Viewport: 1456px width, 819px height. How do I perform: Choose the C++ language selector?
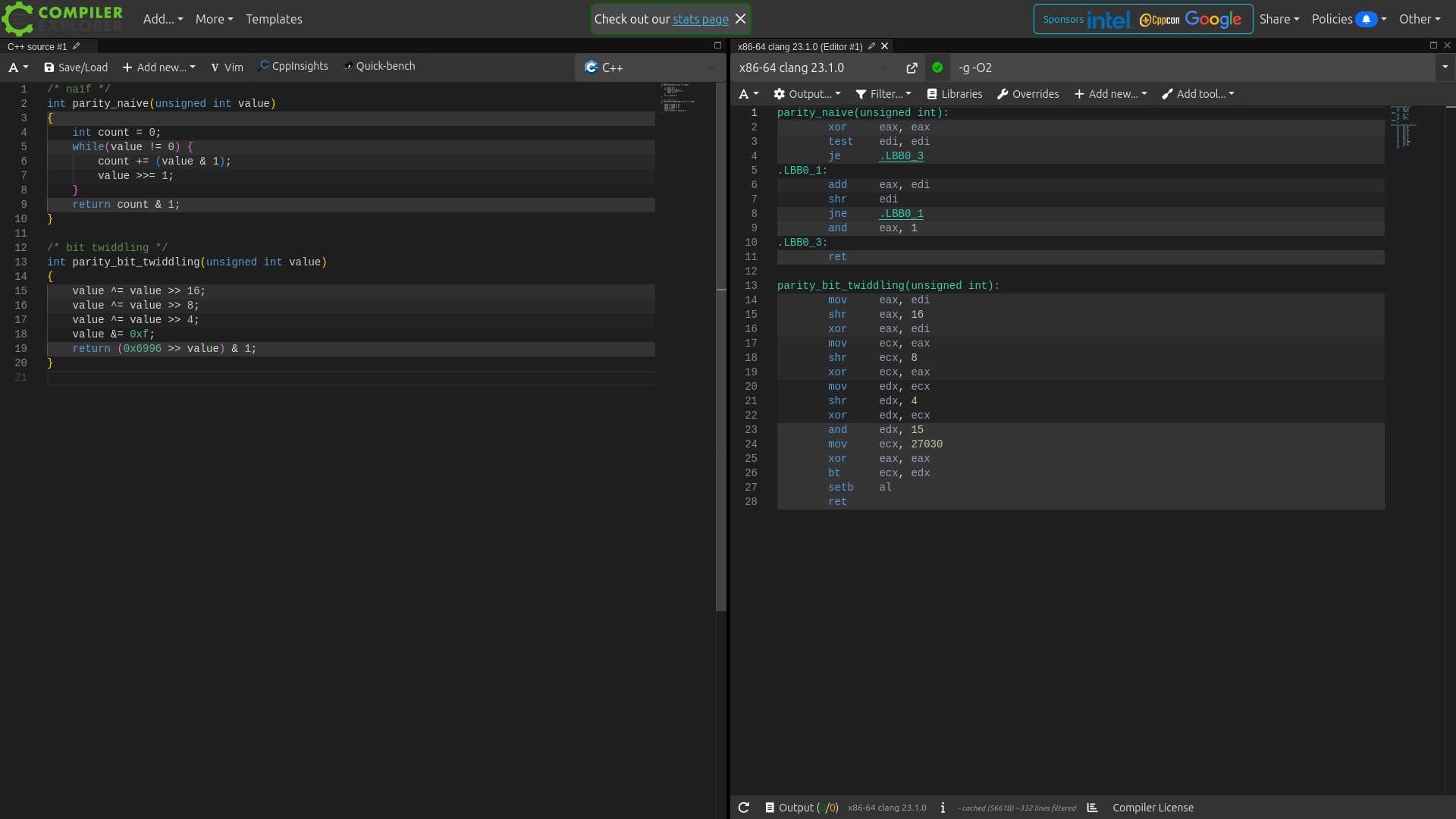pos(650,67)
